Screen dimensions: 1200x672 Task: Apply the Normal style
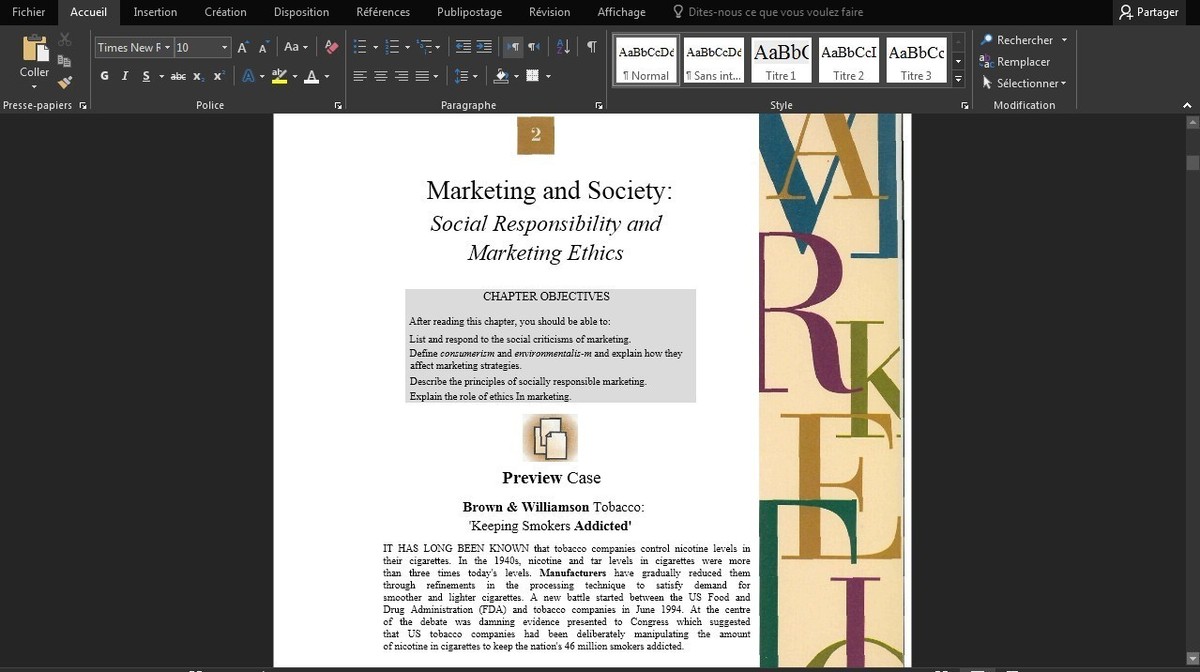click(x=645, y=60)
